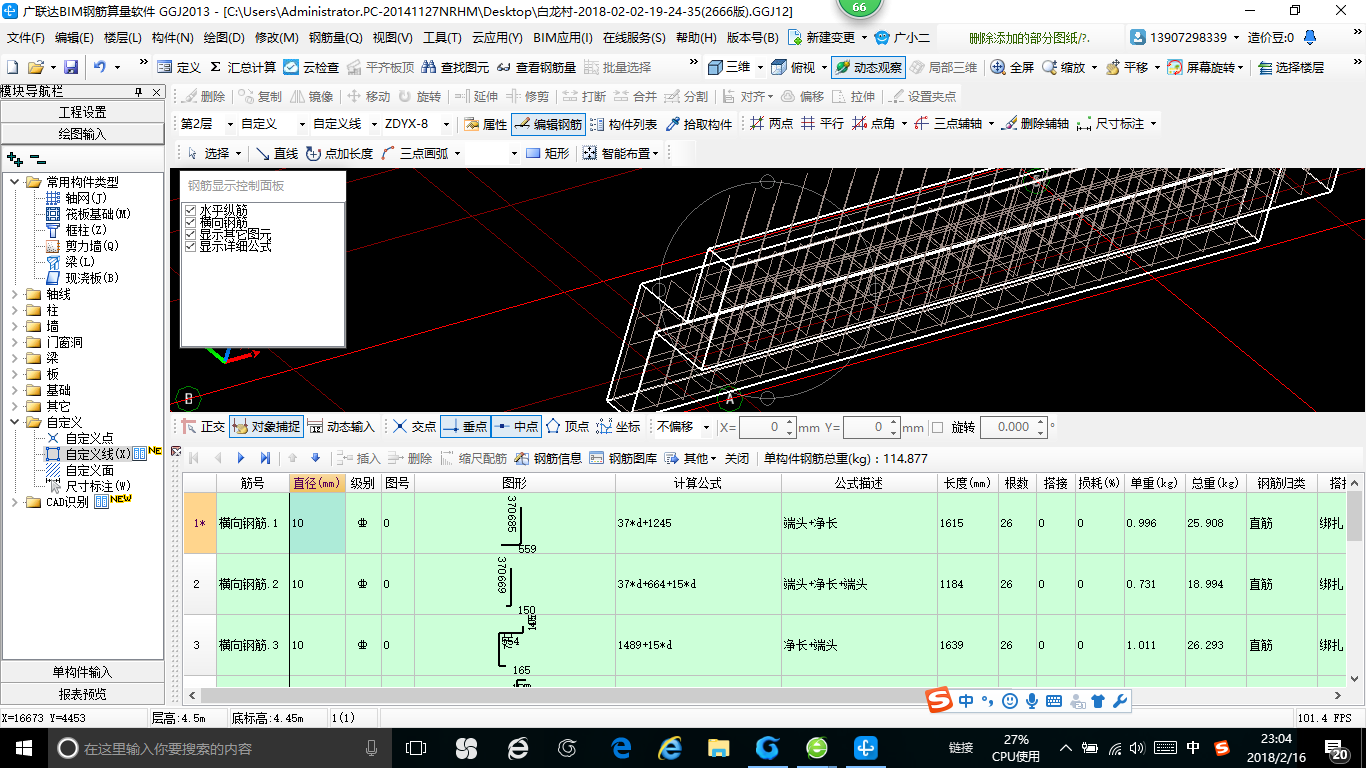Viewport: 1366px width, 768px height.
Task: Select the 两点 two-point axis tool
Action: [x=771, y=124]
